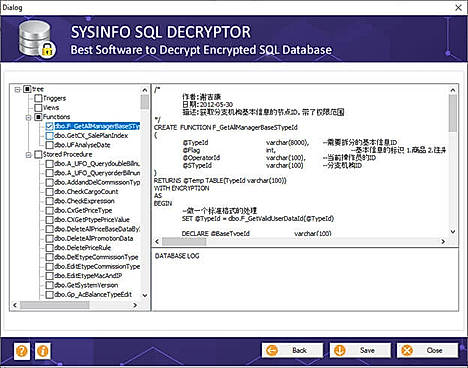Click the Back button
The image size is (468, 368).
click(292, 350)
